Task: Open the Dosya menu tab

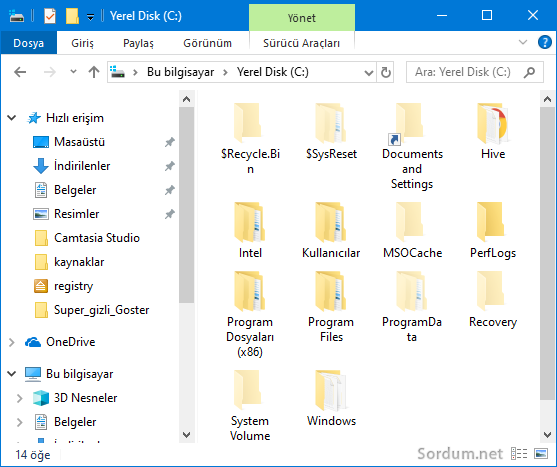Action: [29, 43]
